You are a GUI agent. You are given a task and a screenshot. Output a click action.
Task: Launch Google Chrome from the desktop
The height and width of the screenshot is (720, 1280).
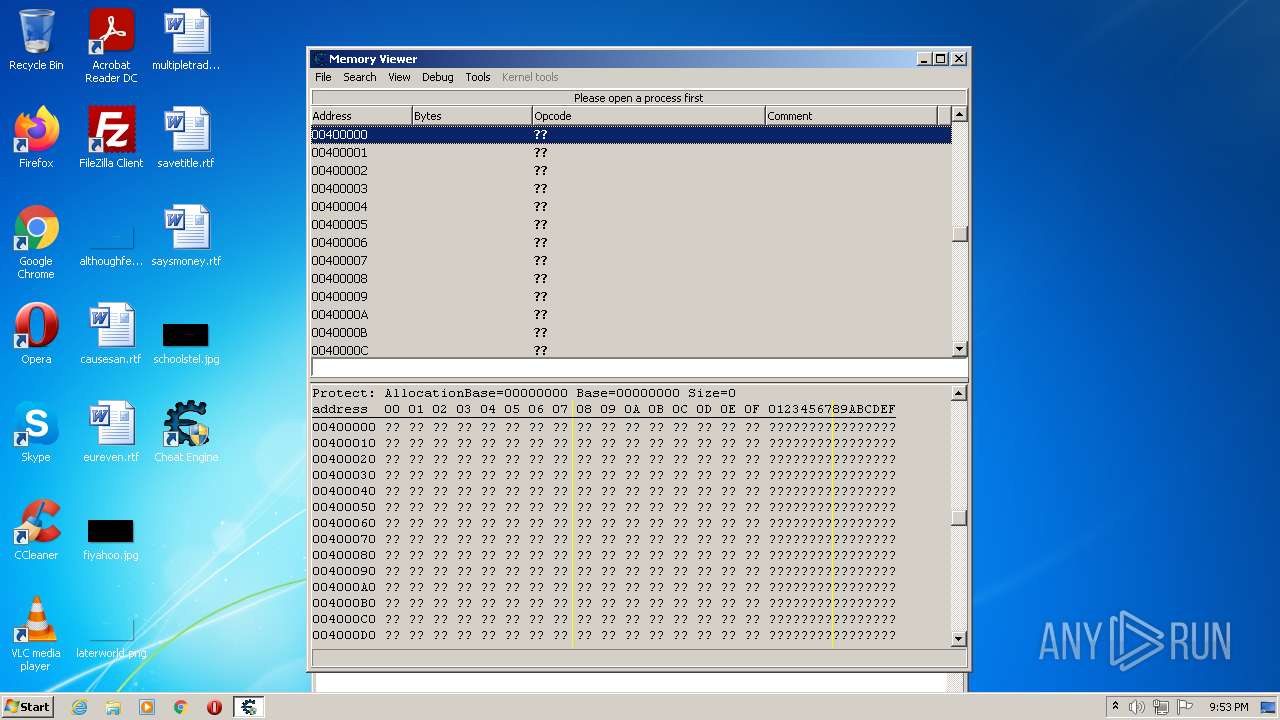[36, 242]
